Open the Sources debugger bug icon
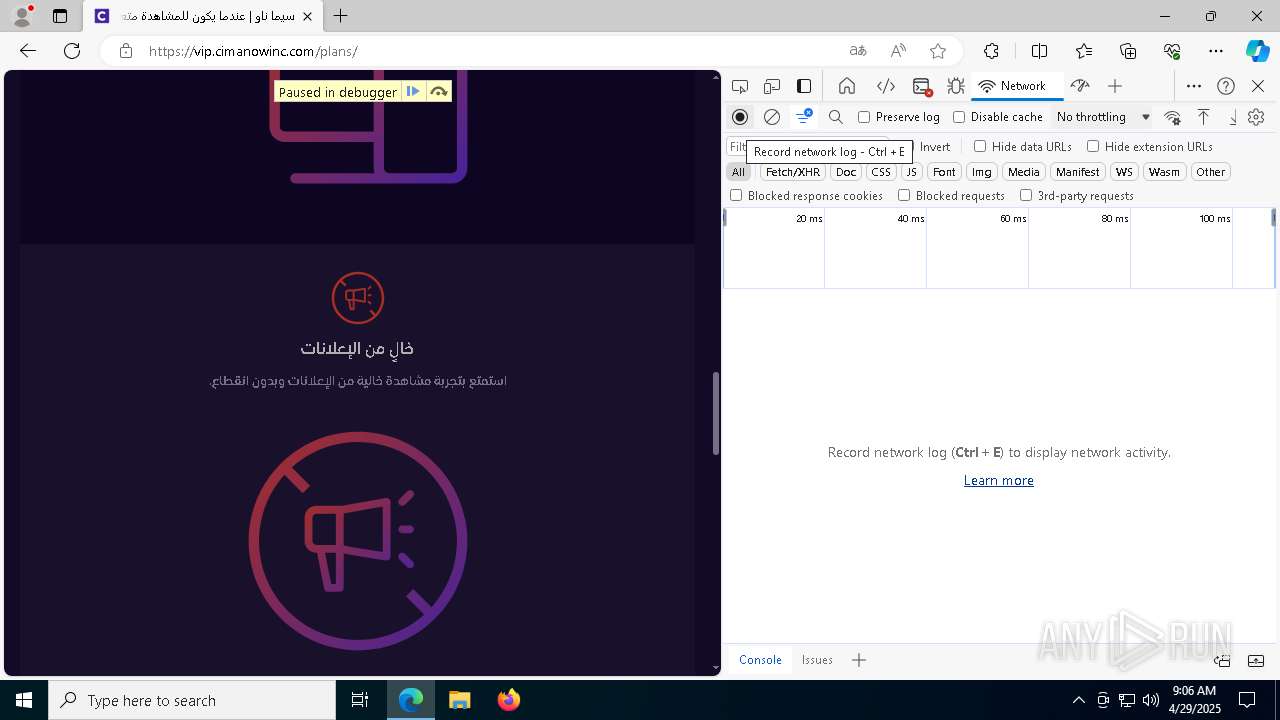The image size is (1280, 720). (956, 86)
